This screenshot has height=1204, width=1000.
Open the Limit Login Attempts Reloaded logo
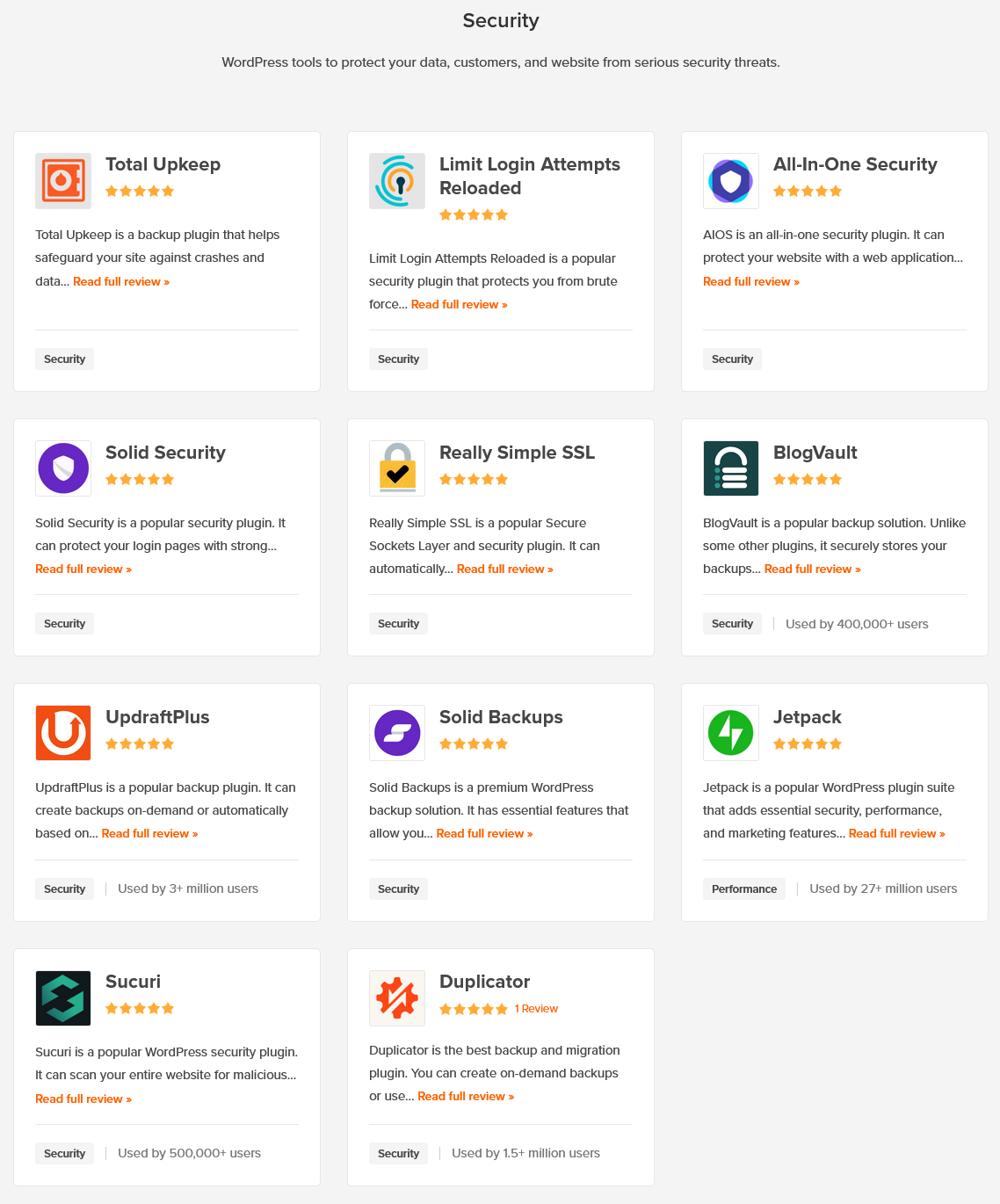point(397,181)
